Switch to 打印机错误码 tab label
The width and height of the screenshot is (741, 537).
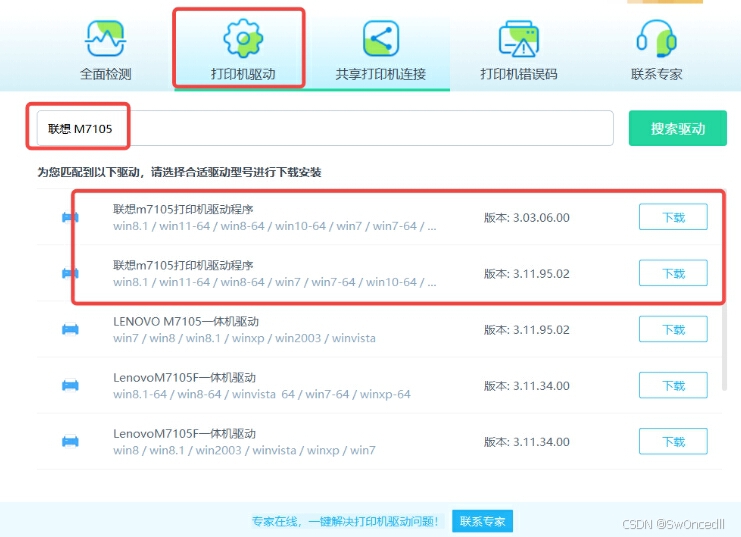coord(519,74)
